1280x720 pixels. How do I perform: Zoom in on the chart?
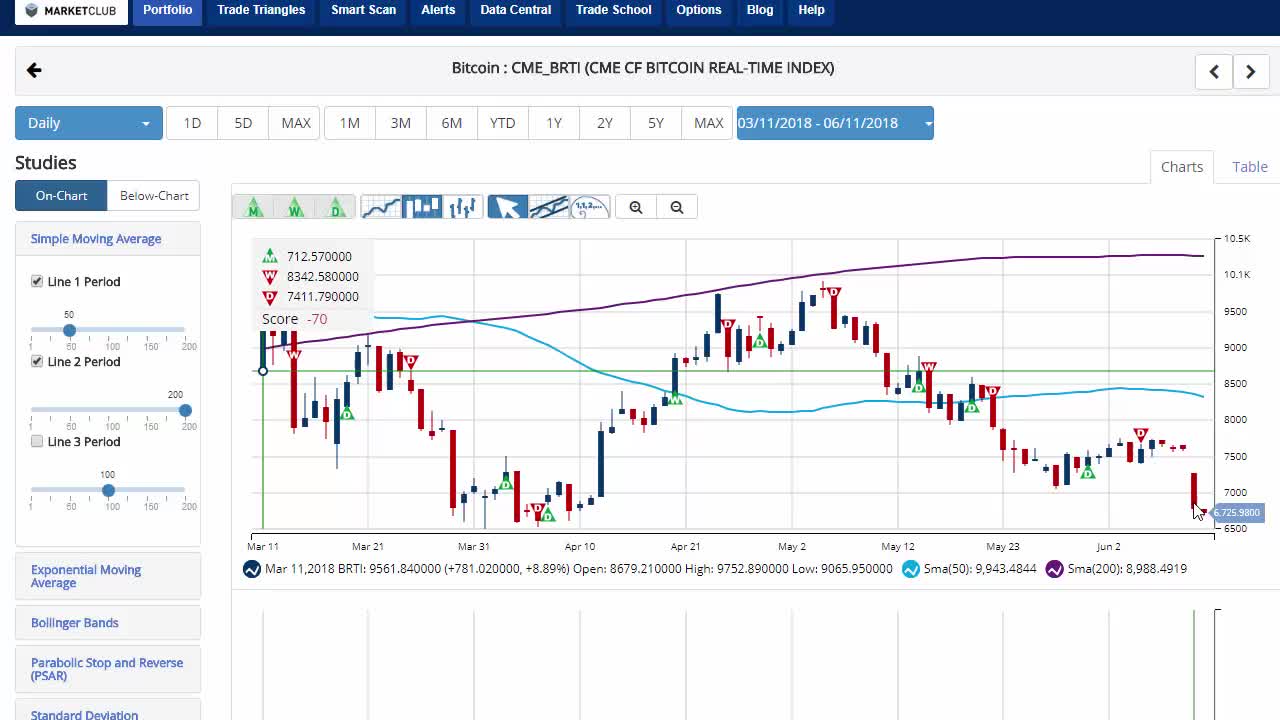[636, 207]
